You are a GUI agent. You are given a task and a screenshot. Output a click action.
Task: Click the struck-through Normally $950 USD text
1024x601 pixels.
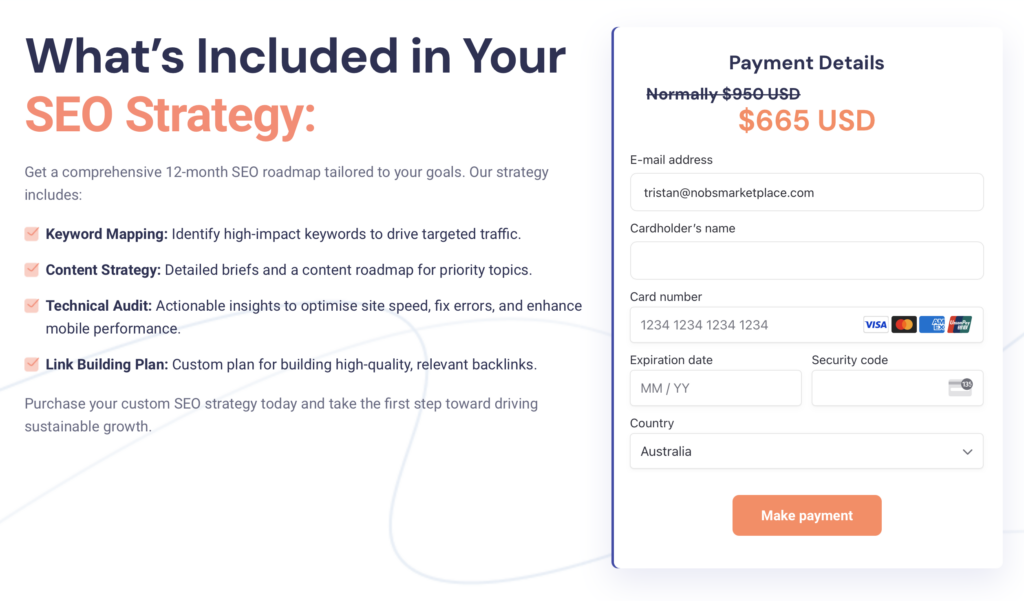click(x=723, y=94)
